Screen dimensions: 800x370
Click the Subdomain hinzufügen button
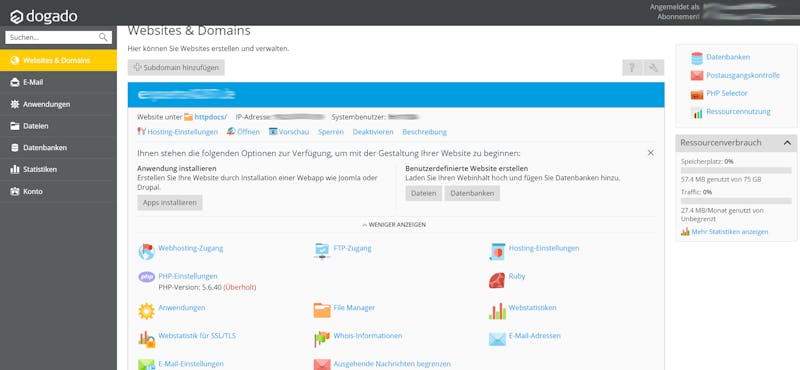point(176,67)
